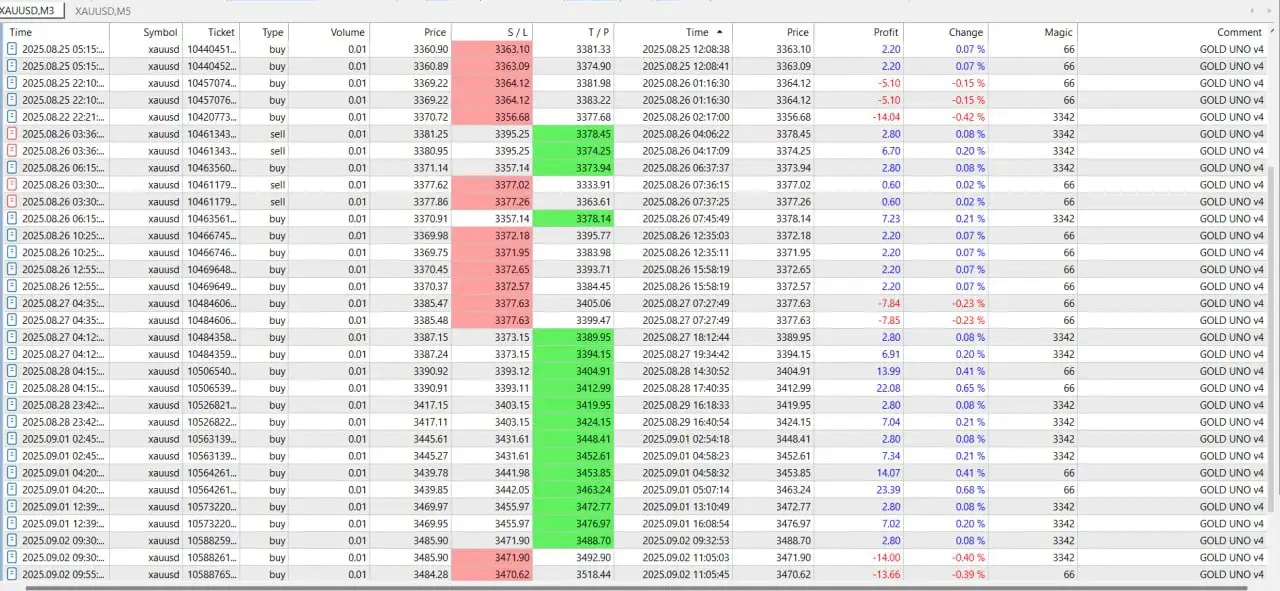1280x591 pixels.
Task: Click the order icon on the 2025.08.25 22:10 row
Action: pyautogui.click(x=10, y=83)
